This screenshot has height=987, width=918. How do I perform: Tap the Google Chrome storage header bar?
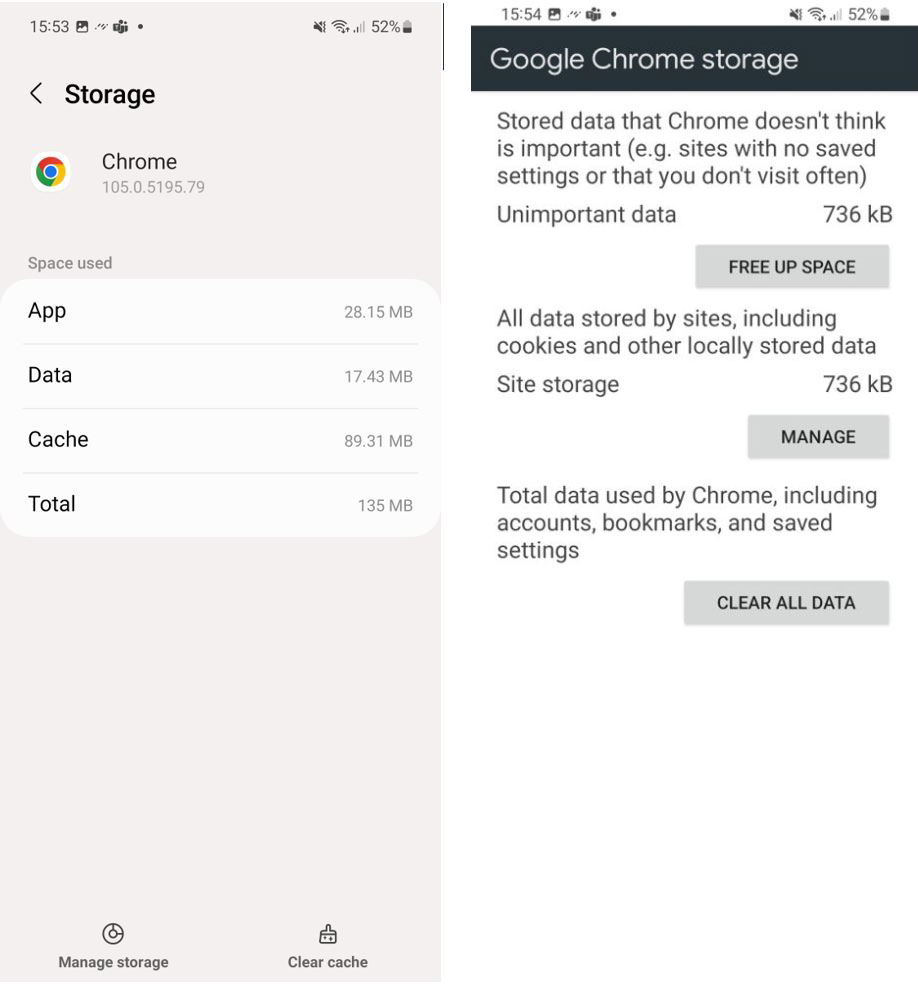(694, 59)
